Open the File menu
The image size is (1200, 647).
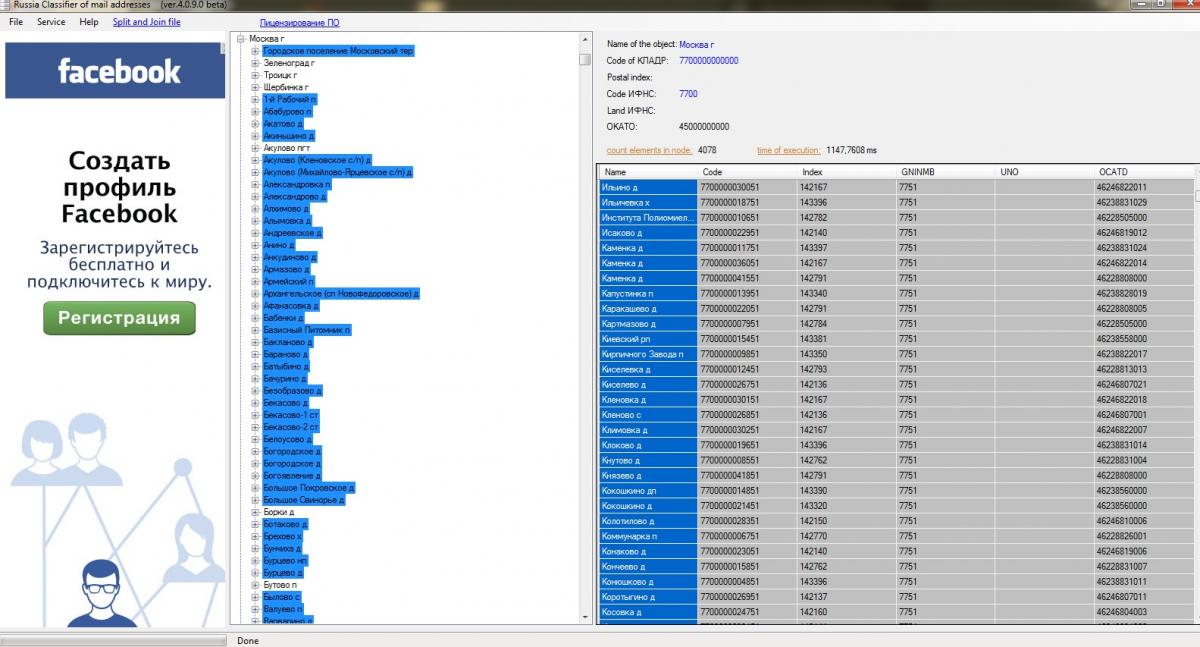click(x=16, y=22)
